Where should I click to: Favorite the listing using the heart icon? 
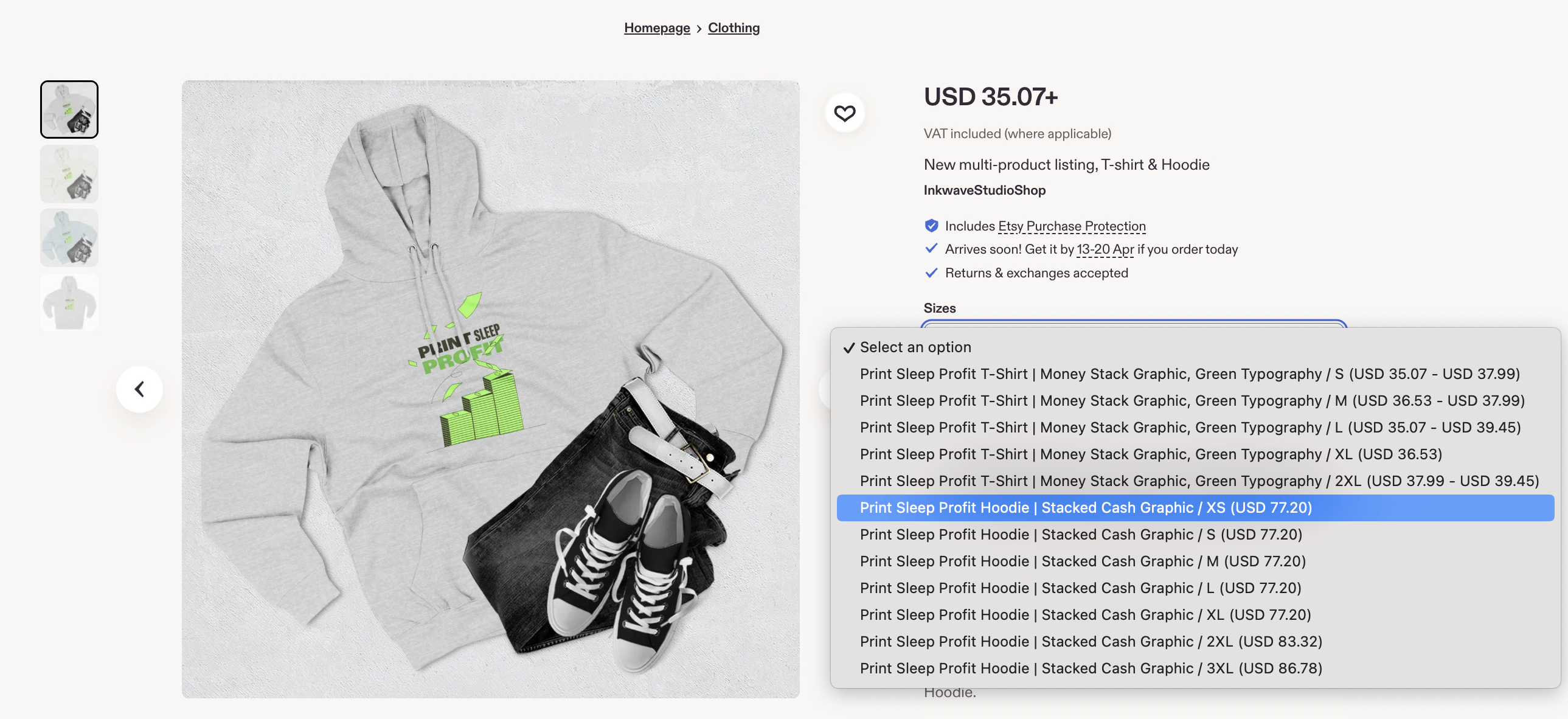pos(845,112)
